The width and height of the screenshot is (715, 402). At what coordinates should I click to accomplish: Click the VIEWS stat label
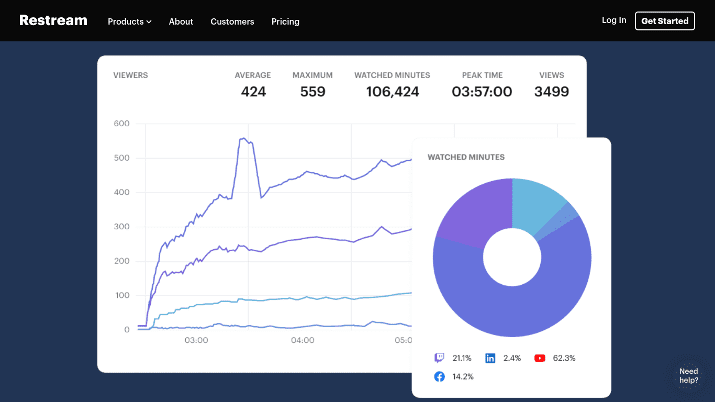(x=552, y=75)
